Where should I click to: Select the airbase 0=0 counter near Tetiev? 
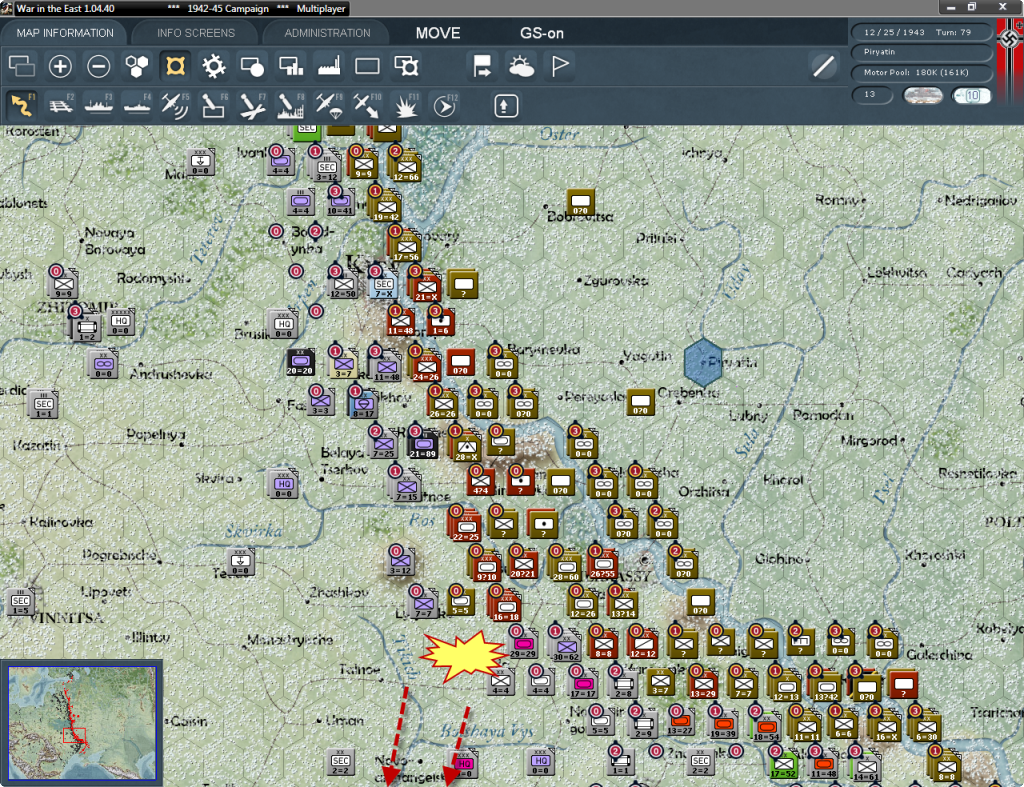click(x=240, y=562)
